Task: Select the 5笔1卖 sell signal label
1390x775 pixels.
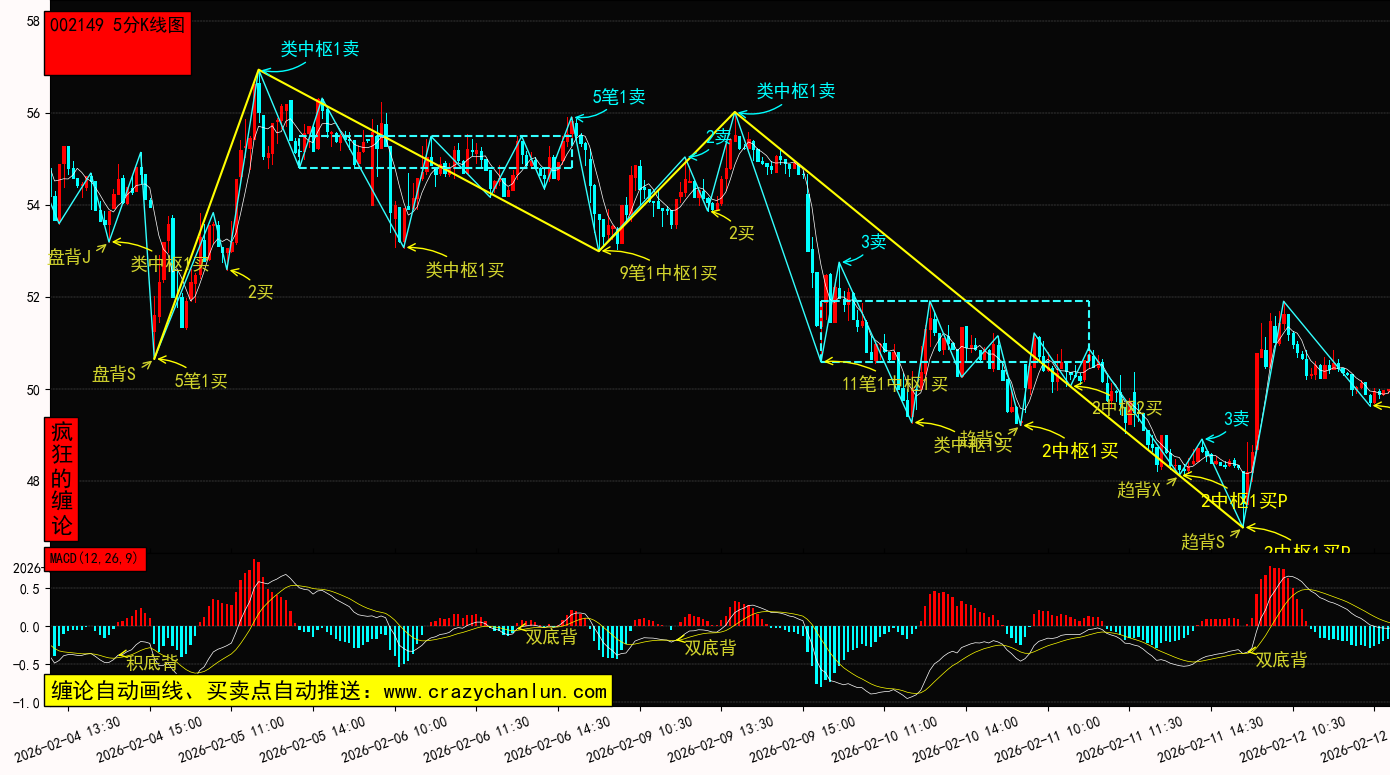Action: [618, 97]
